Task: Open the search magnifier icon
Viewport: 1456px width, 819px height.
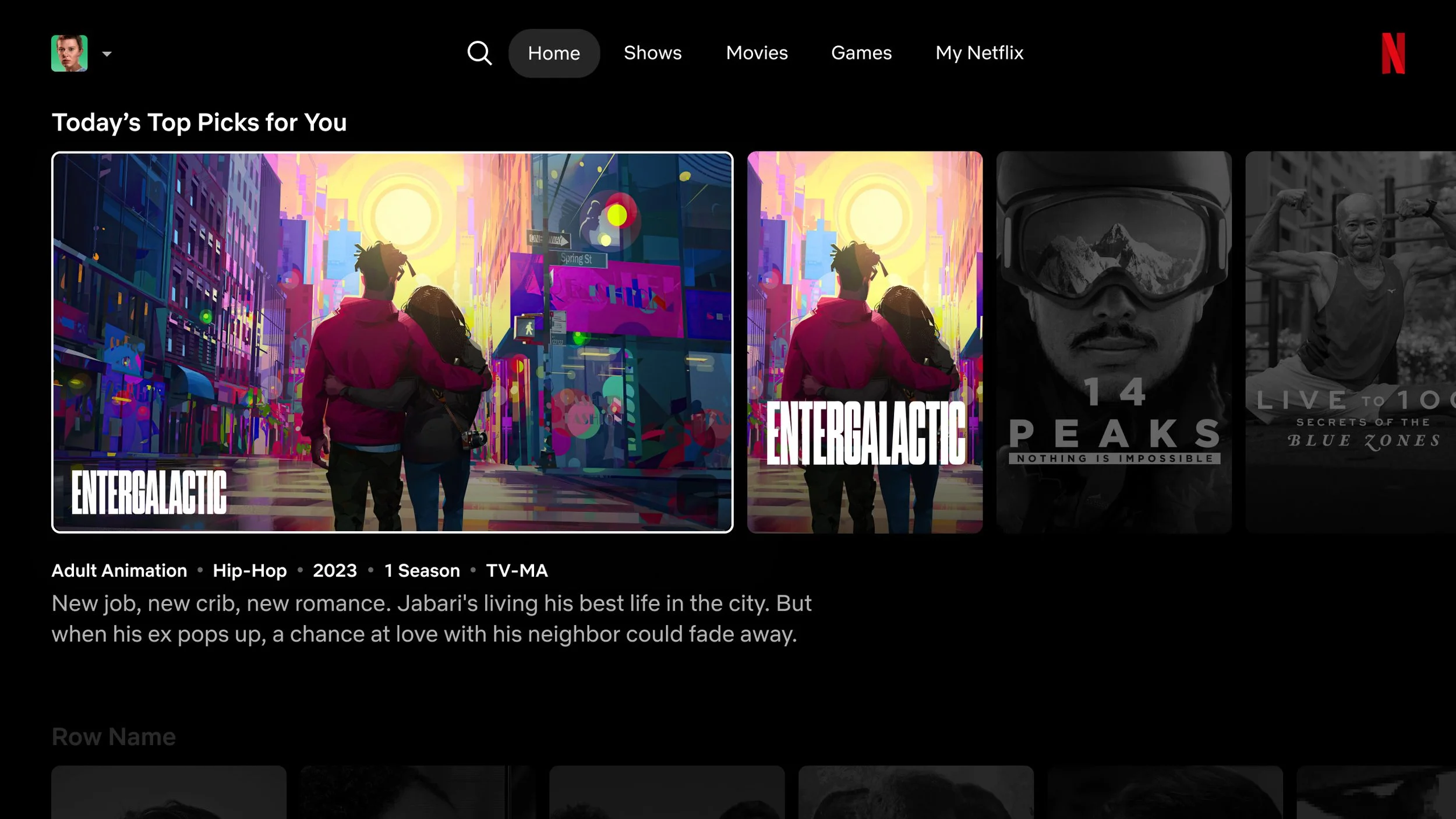Action: [x=479, y=53]
